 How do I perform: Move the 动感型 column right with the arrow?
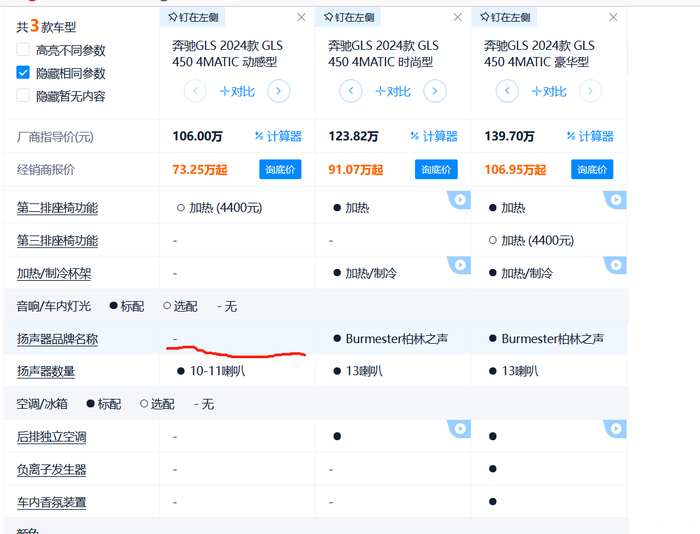tap(279, 91)
